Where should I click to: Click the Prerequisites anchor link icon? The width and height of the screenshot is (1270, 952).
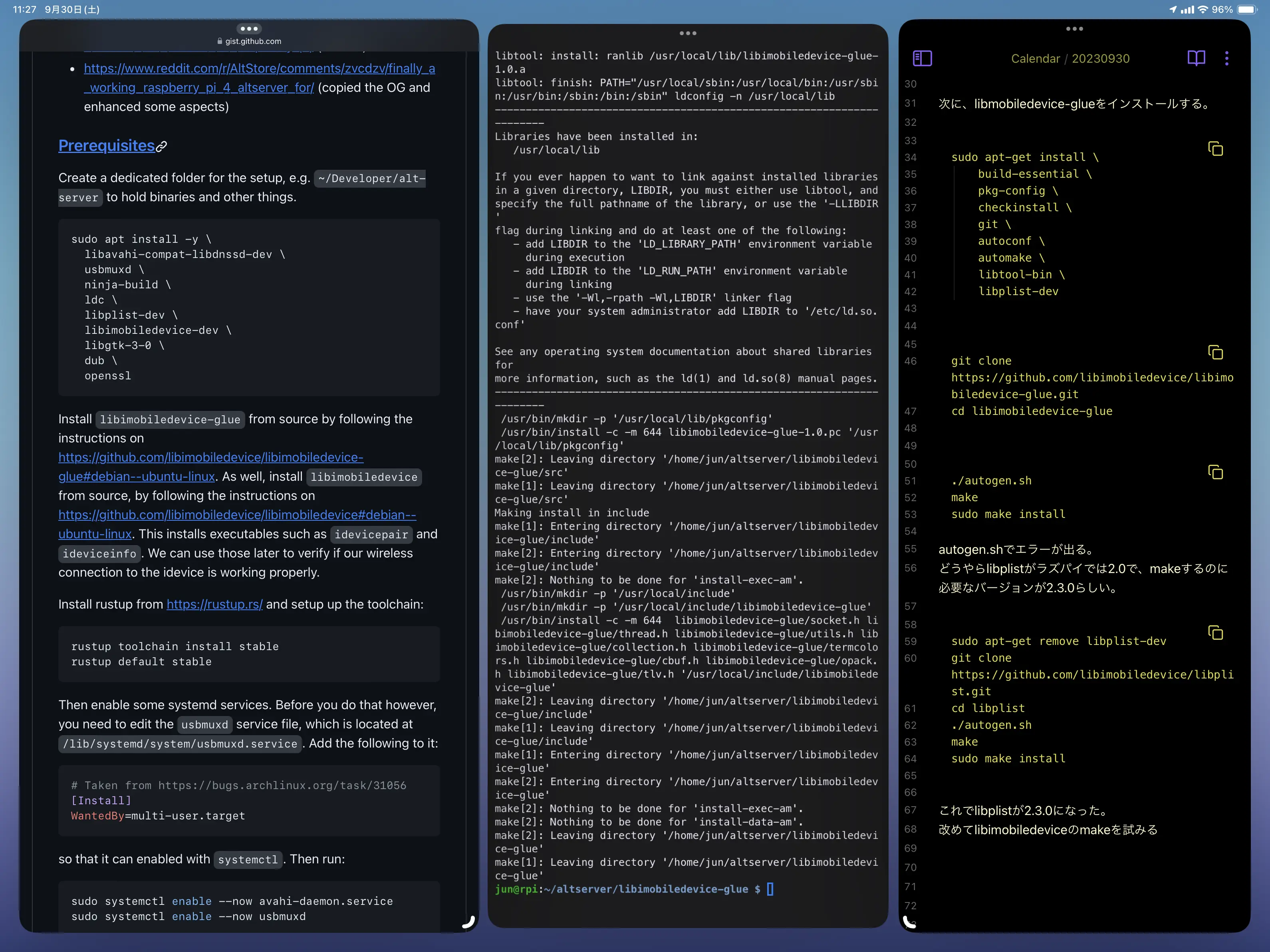tap(162, 147)
